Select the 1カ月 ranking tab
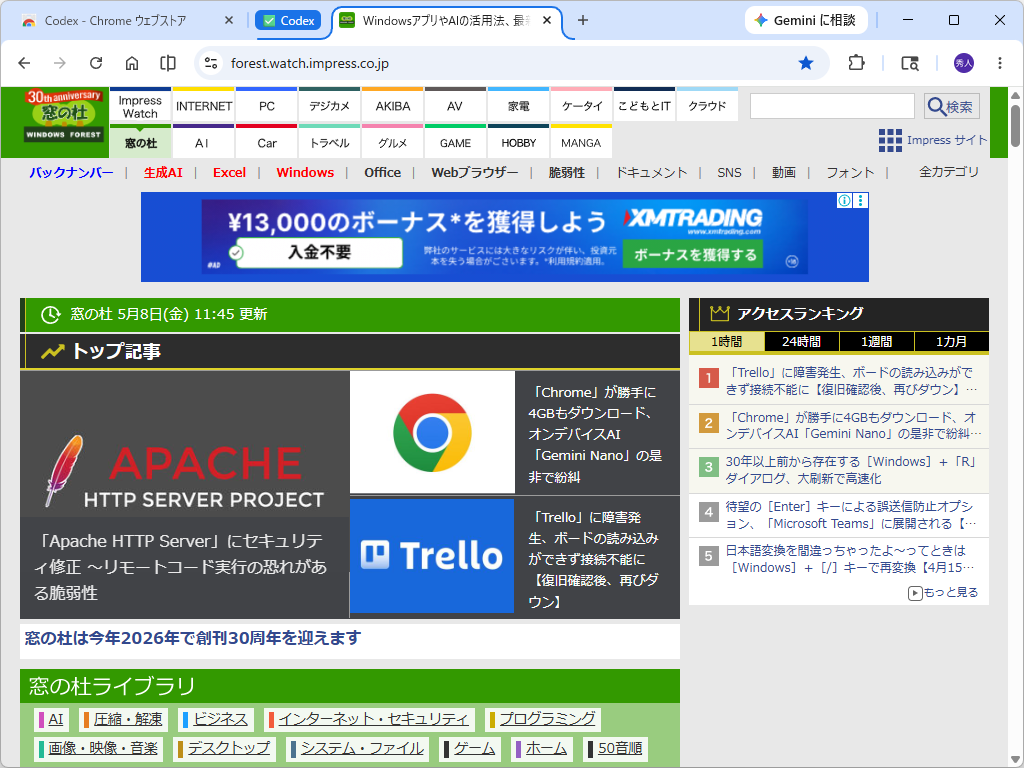Image resolution: width=1024 pixels, height=768 pixels. (x=952, y=342)
